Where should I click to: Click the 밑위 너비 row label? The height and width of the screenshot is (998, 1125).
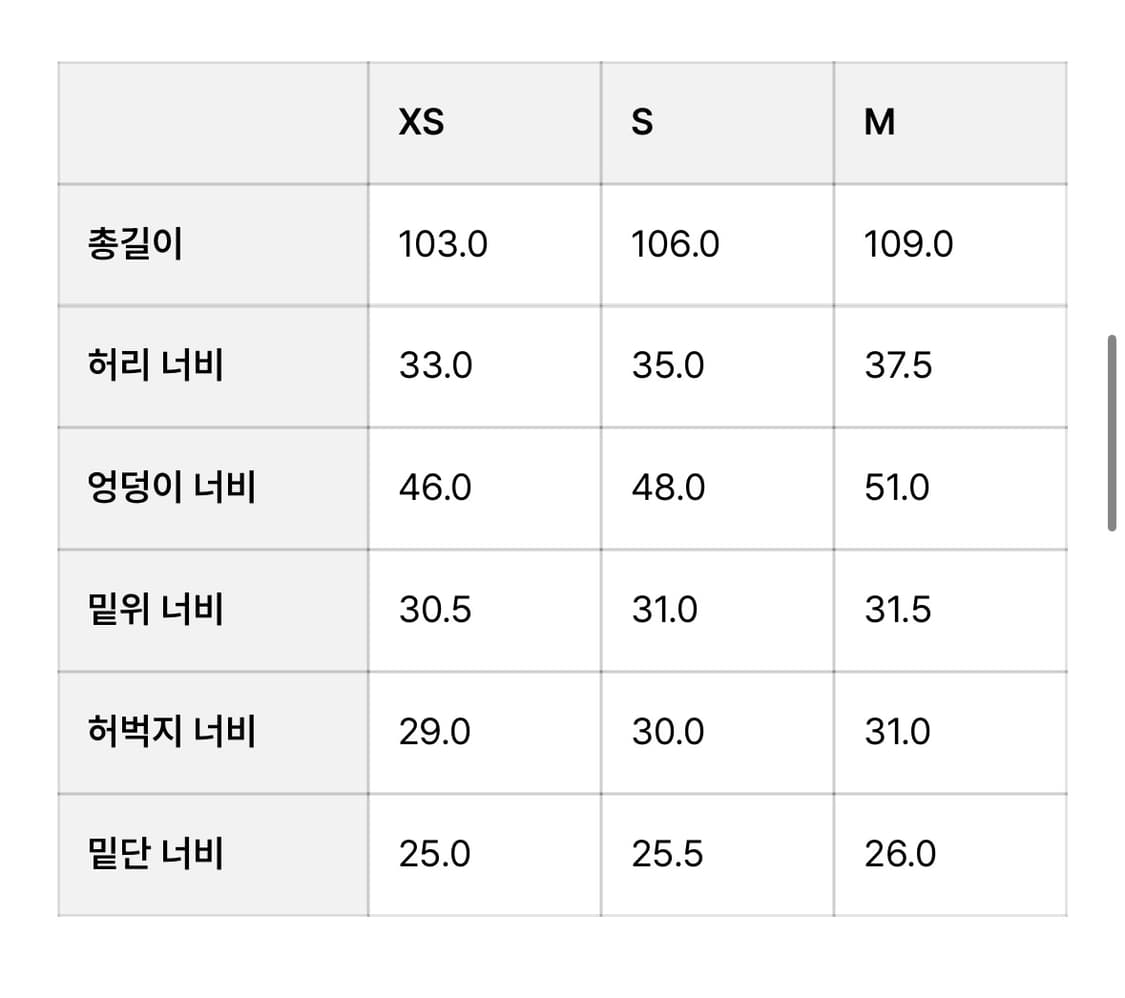[155, 610]
